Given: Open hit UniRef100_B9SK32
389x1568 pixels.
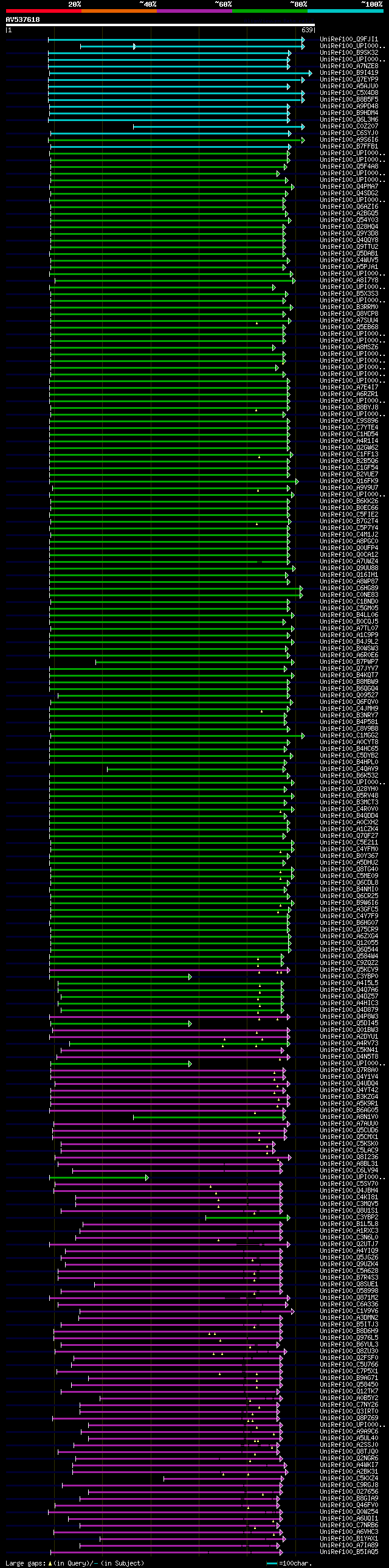Looking at the screenshot, I should pos(349,53).
